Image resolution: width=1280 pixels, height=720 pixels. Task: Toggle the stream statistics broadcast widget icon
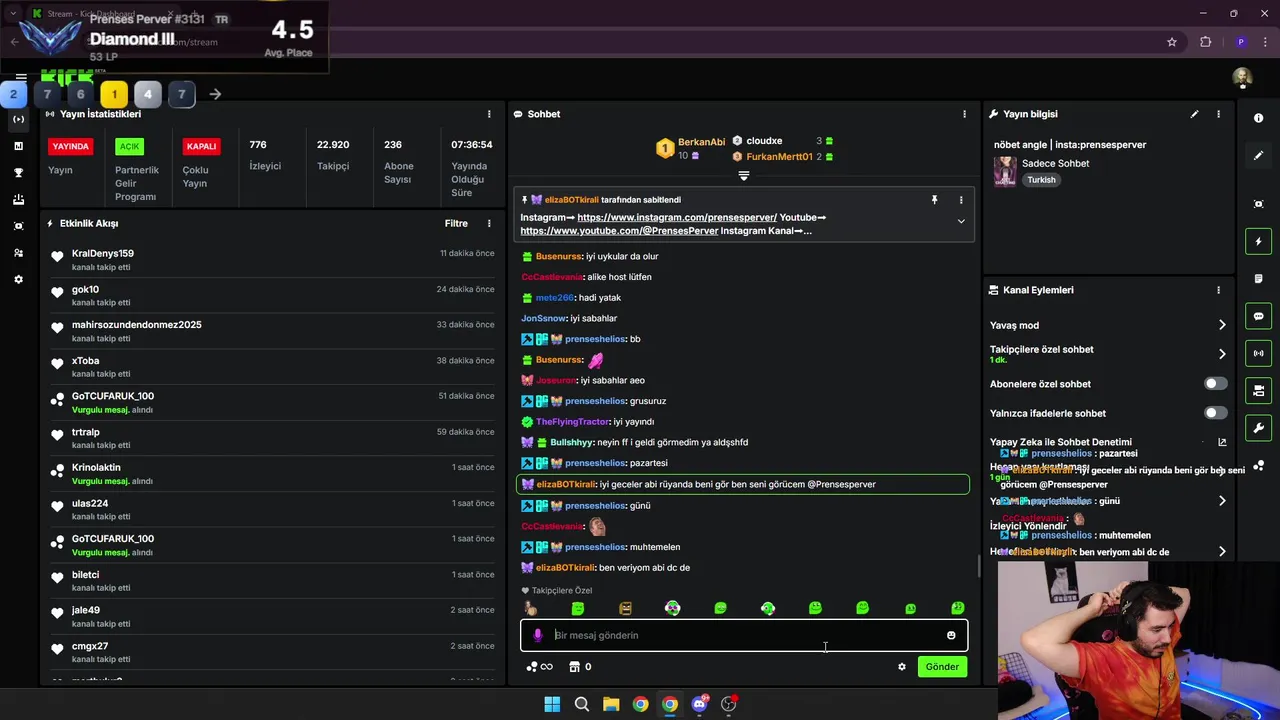click(1258, 353)
